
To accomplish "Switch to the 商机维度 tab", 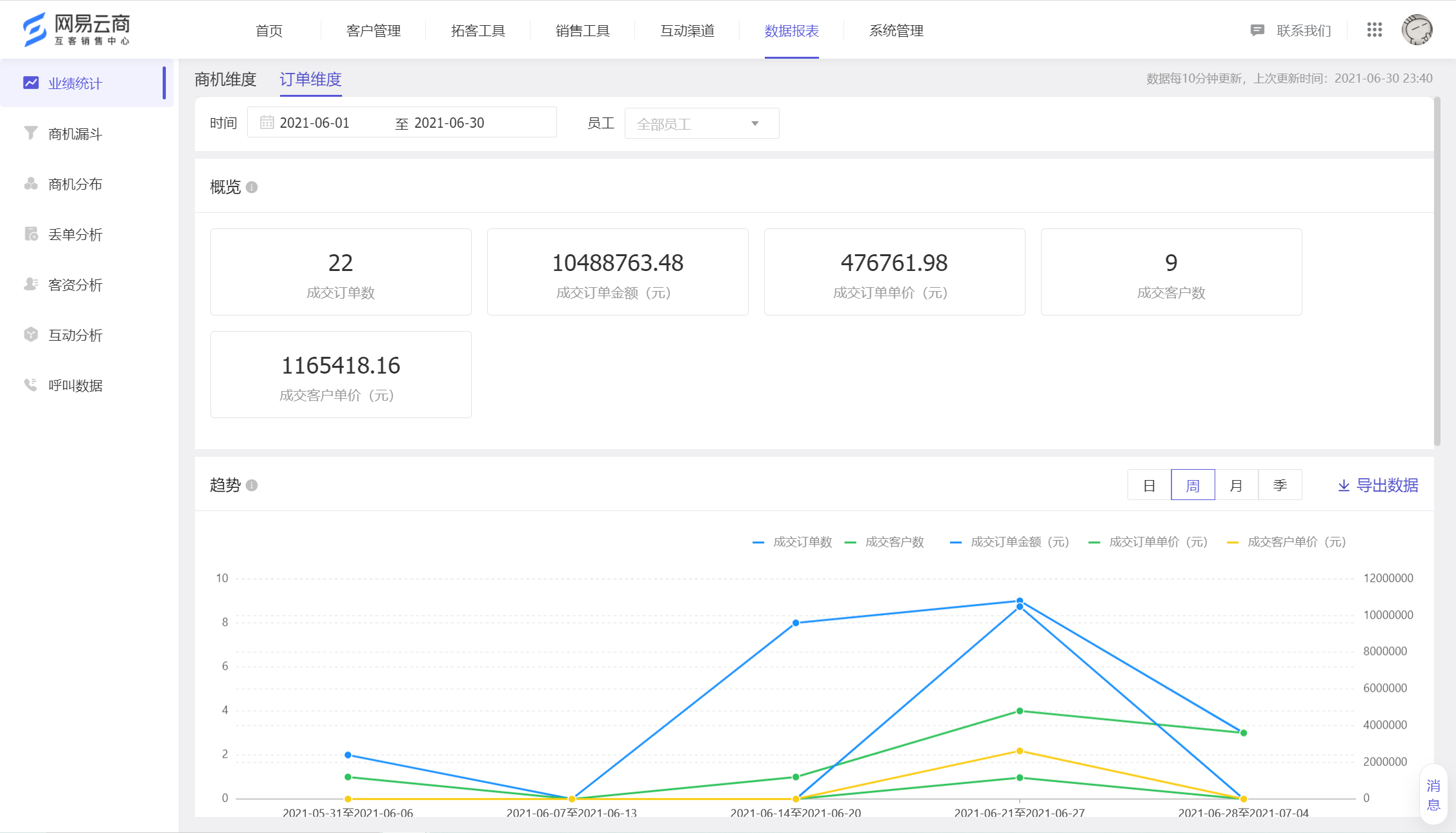I will click(225, 79).
